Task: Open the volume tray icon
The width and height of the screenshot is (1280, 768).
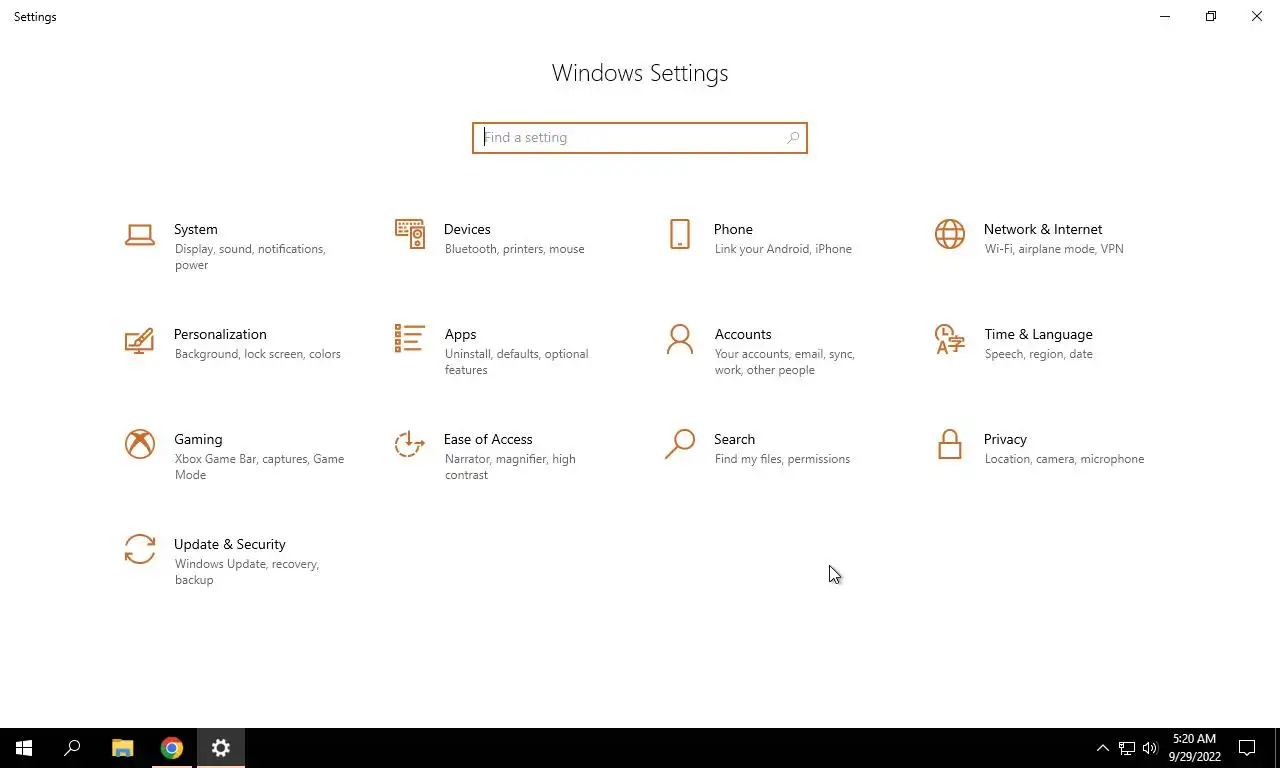Action: 1150,748
